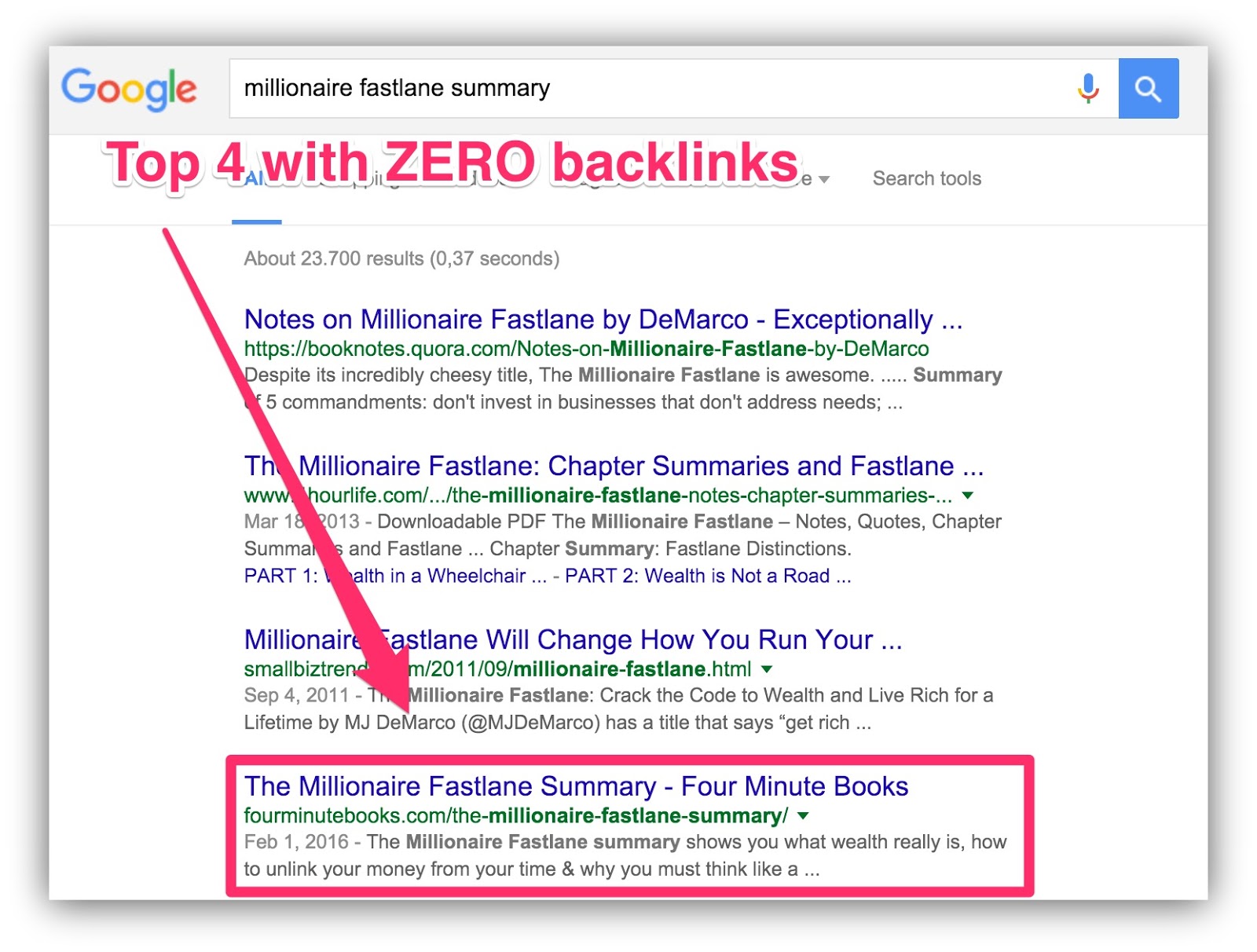Click the Downloadable PDF snippet line

click(x=622, y=522)
